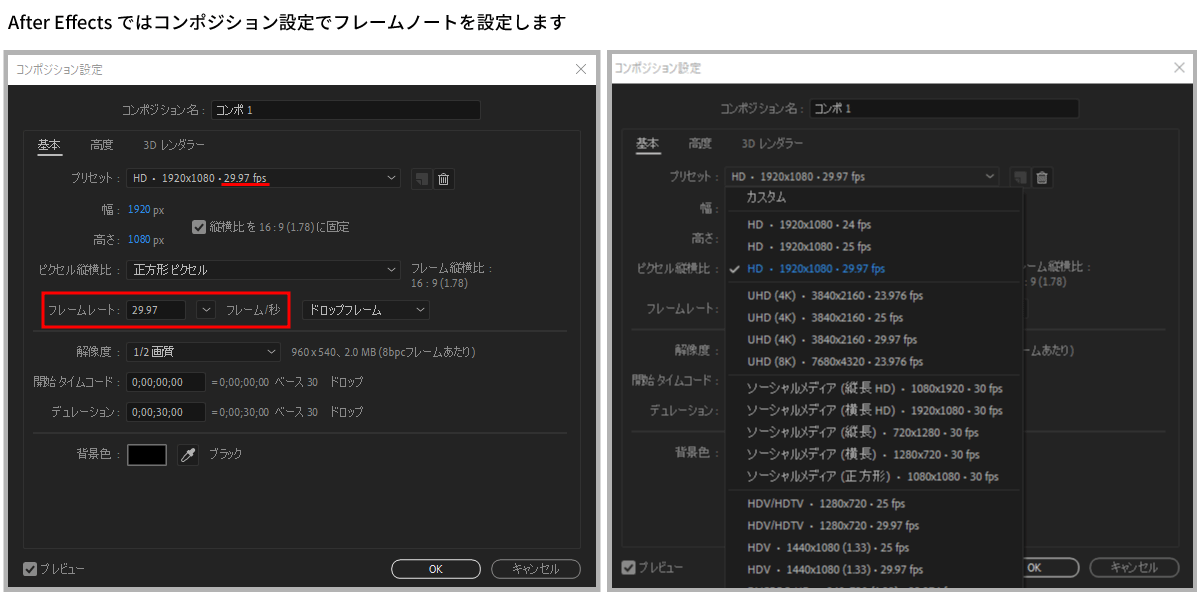Viewport: 1200px width, 600px height.
Task: Switch to 基本 tab in left dialog
Action: [49, 146]
